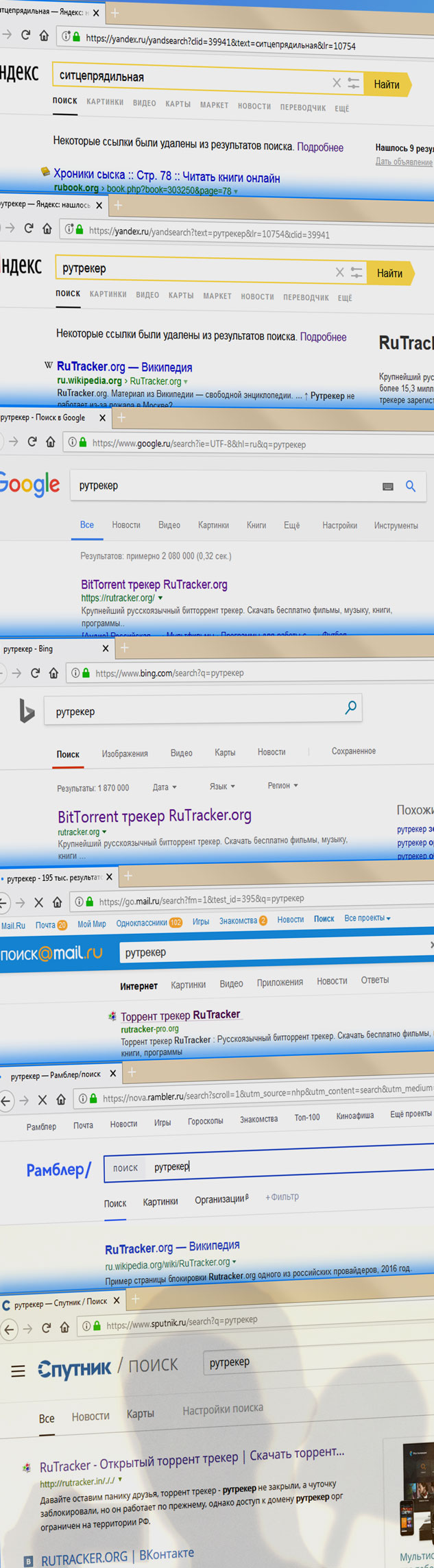Expand arrow next to rubook.org result URL
The height and width of the screenshot is (1568, 434).
point(236,191)
